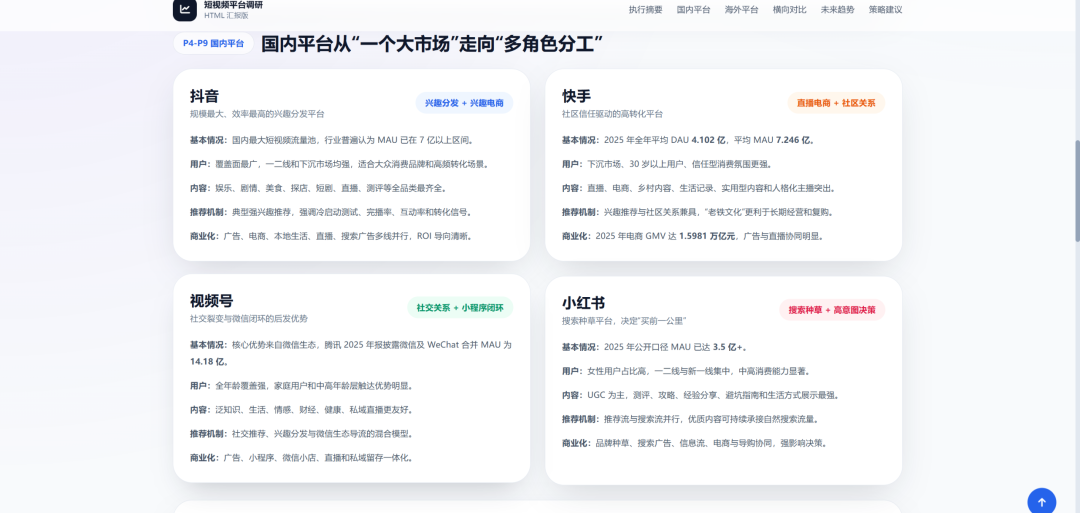1080x513 pixels.
Task: Click the P4-P9 国内平台 badge
Action: point(214,43)
